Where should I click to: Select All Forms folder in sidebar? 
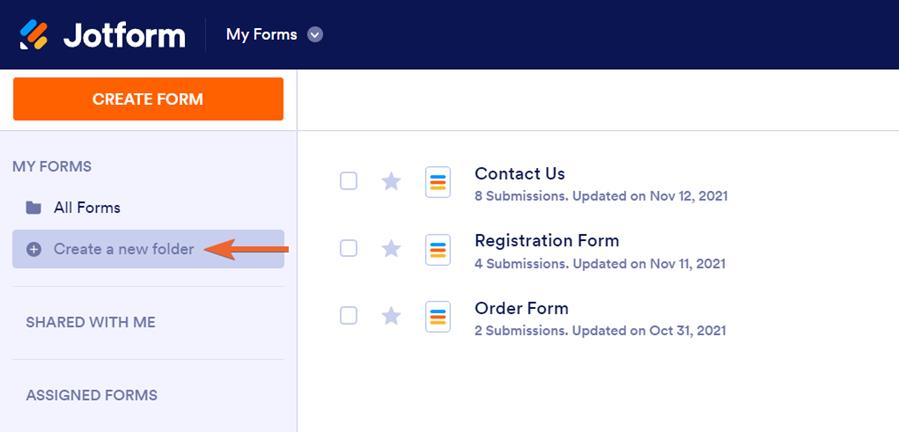tap(86, 208)
